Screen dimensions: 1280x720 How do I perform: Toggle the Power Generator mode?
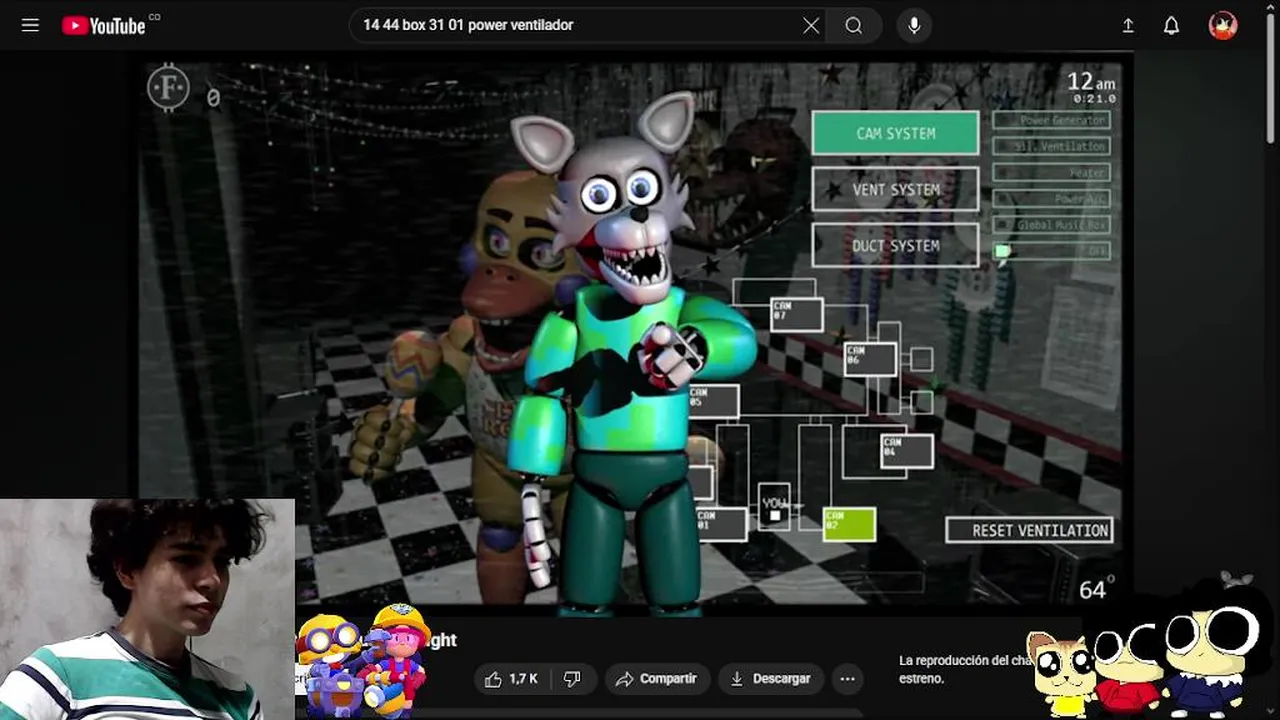(x=1051, y=120)
